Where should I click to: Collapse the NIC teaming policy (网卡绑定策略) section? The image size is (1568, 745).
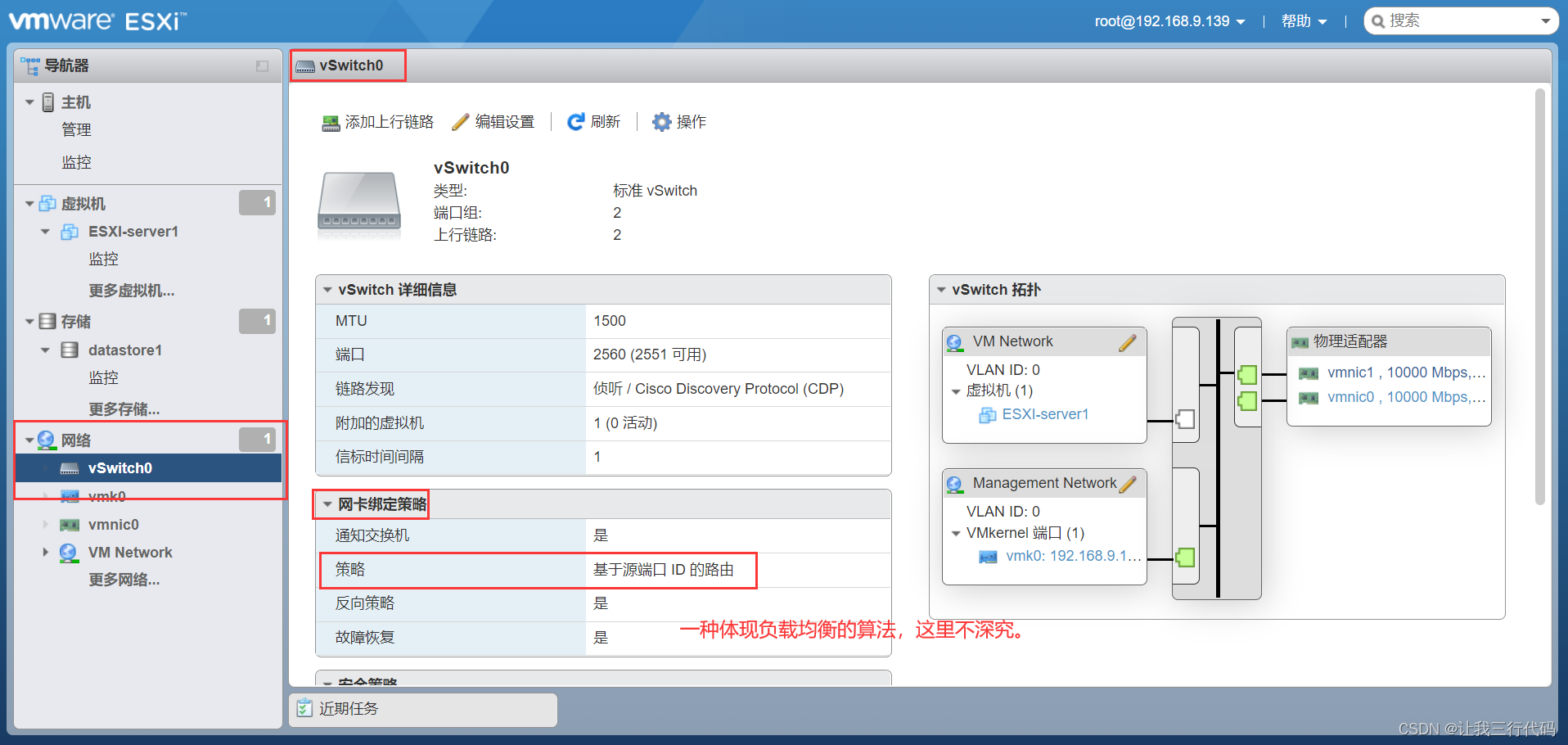(x=327, y=504)
